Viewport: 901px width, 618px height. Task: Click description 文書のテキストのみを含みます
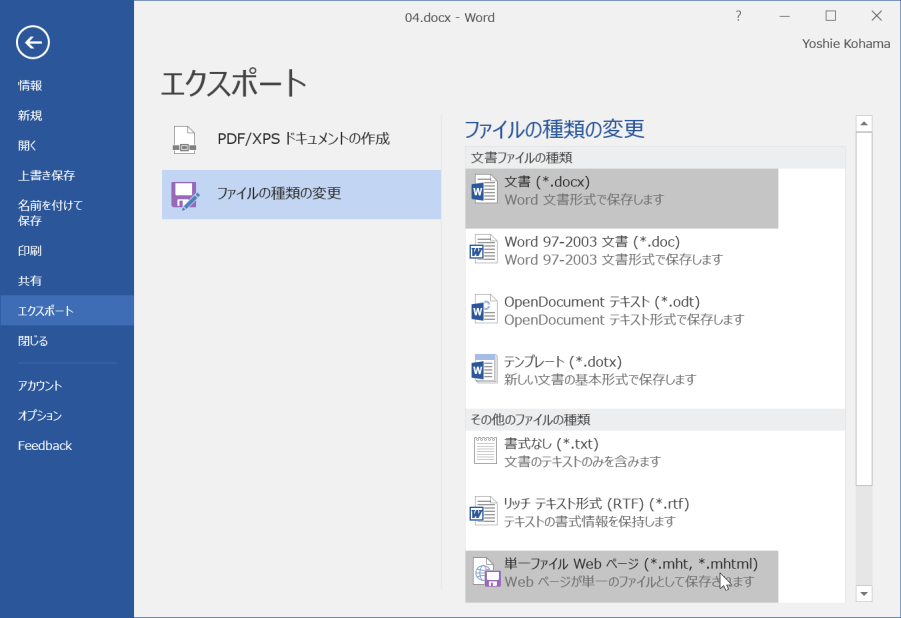tap(583, 462)
